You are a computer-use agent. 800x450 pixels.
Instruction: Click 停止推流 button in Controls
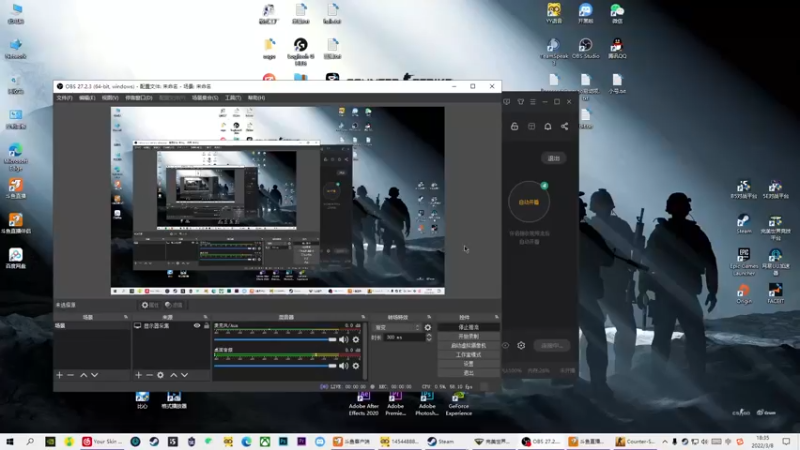coord(468,327)
